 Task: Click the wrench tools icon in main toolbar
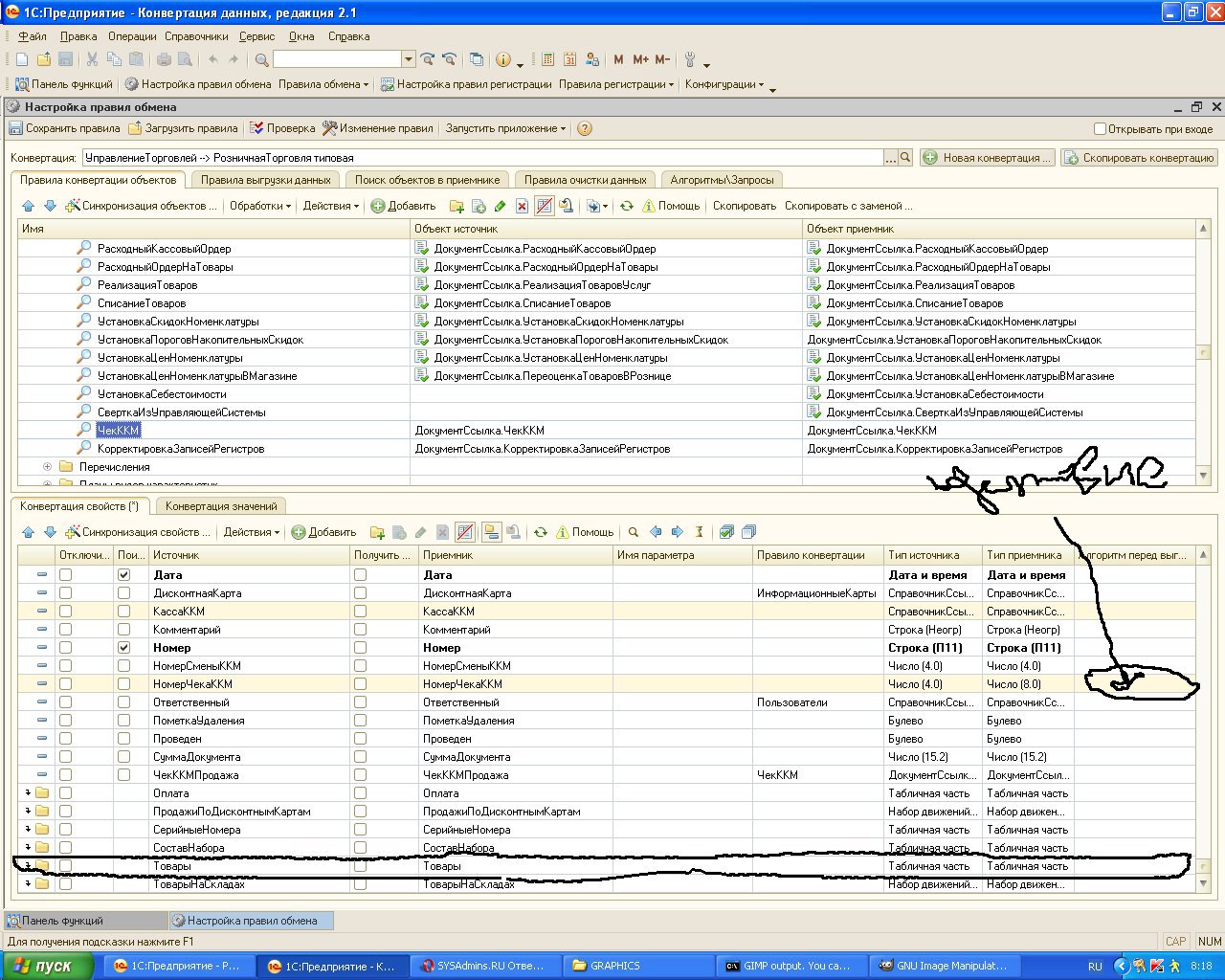click(x=689, y=59)
